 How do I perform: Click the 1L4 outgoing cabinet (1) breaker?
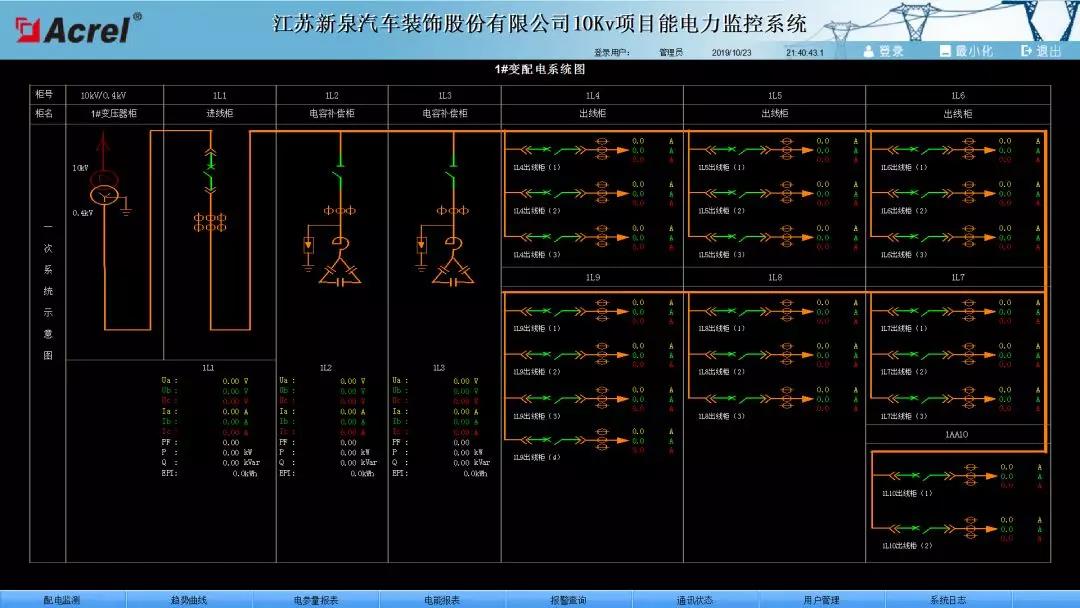pyautogui.click(x=552, y=149)
